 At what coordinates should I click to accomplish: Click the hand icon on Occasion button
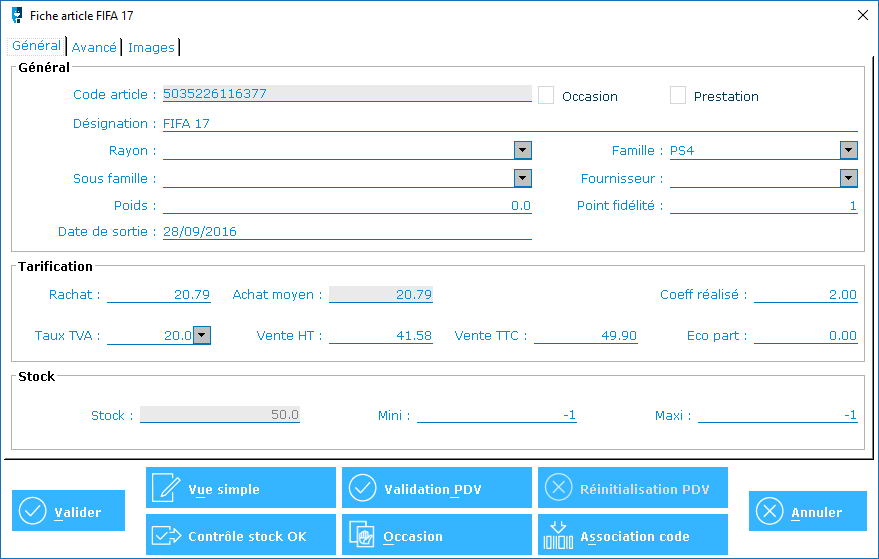coord(362,534)
